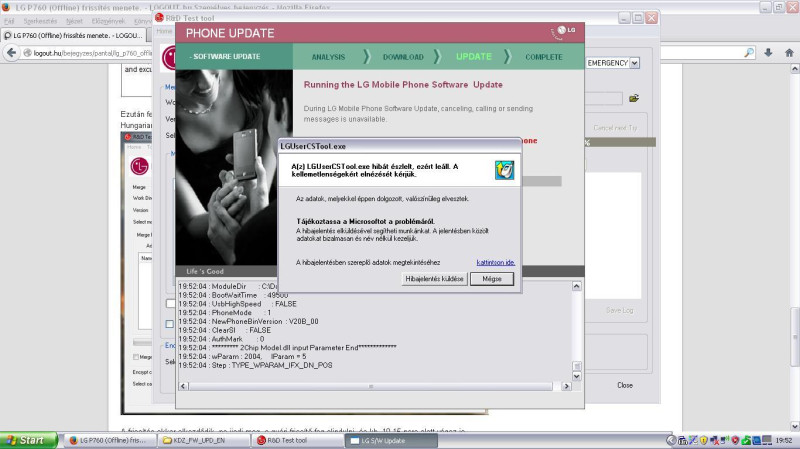Click the DOWNLOAD step label
Image resolution: width=800 pixels, height=449 pixels.
(x=403, y=57)
